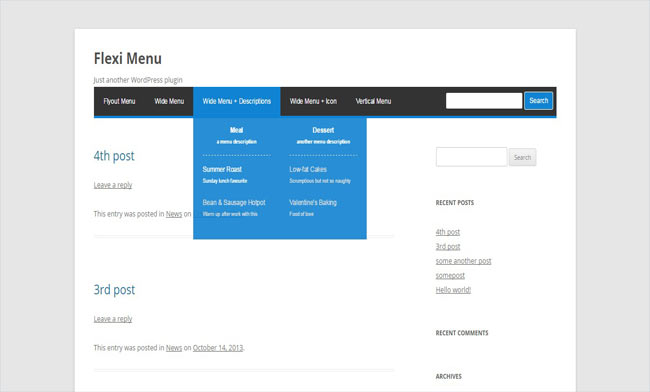Screen dimensions: 650x392
Task: Click the navbar search input field
Action: (x=484, y=101)
